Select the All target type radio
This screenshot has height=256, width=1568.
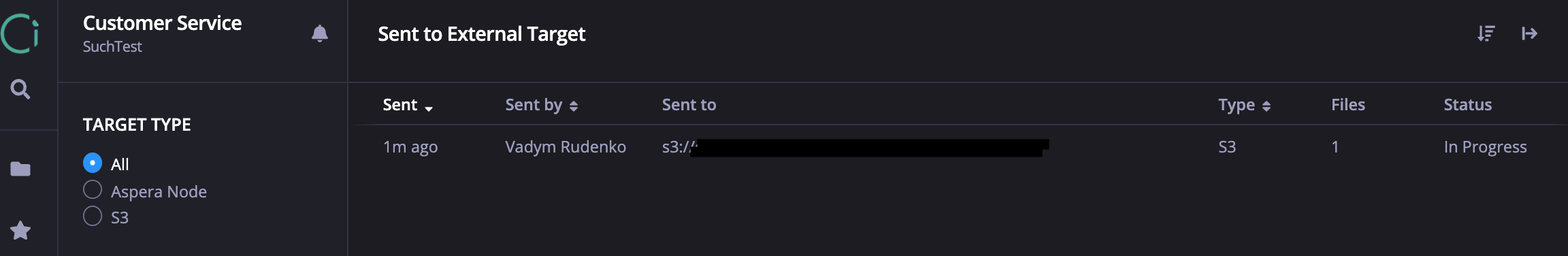93,163
